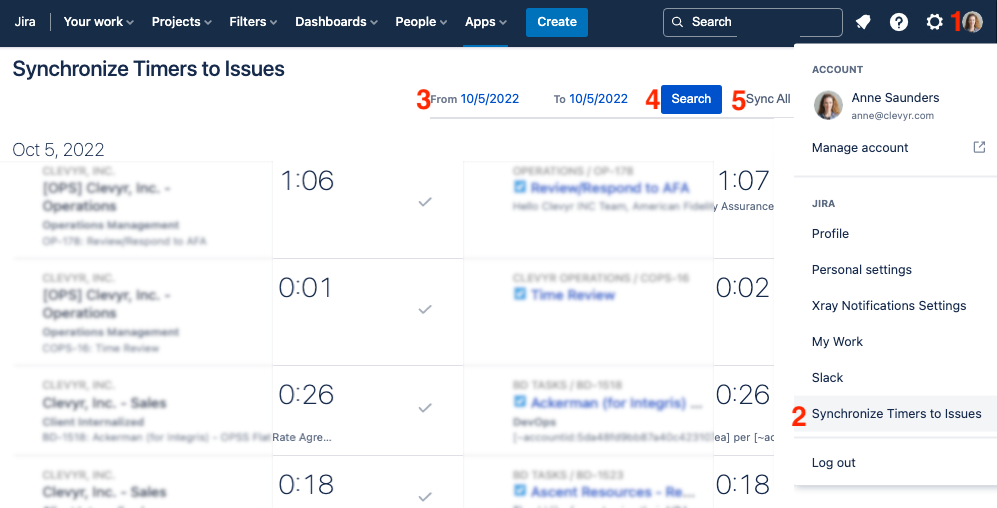Click task icon beside Ascent Resources
This screenshot has height=508, width=997.
(x=520, y=491)
